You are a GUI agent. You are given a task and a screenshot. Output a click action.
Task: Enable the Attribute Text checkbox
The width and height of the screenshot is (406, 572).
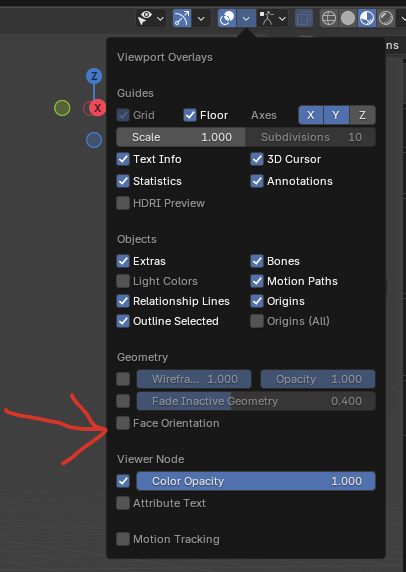[123, 503]
